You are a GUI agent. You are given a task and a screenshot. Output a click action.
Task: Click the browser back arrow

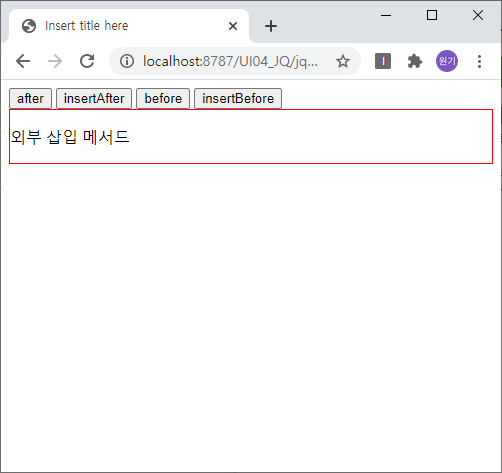[23, 61]
